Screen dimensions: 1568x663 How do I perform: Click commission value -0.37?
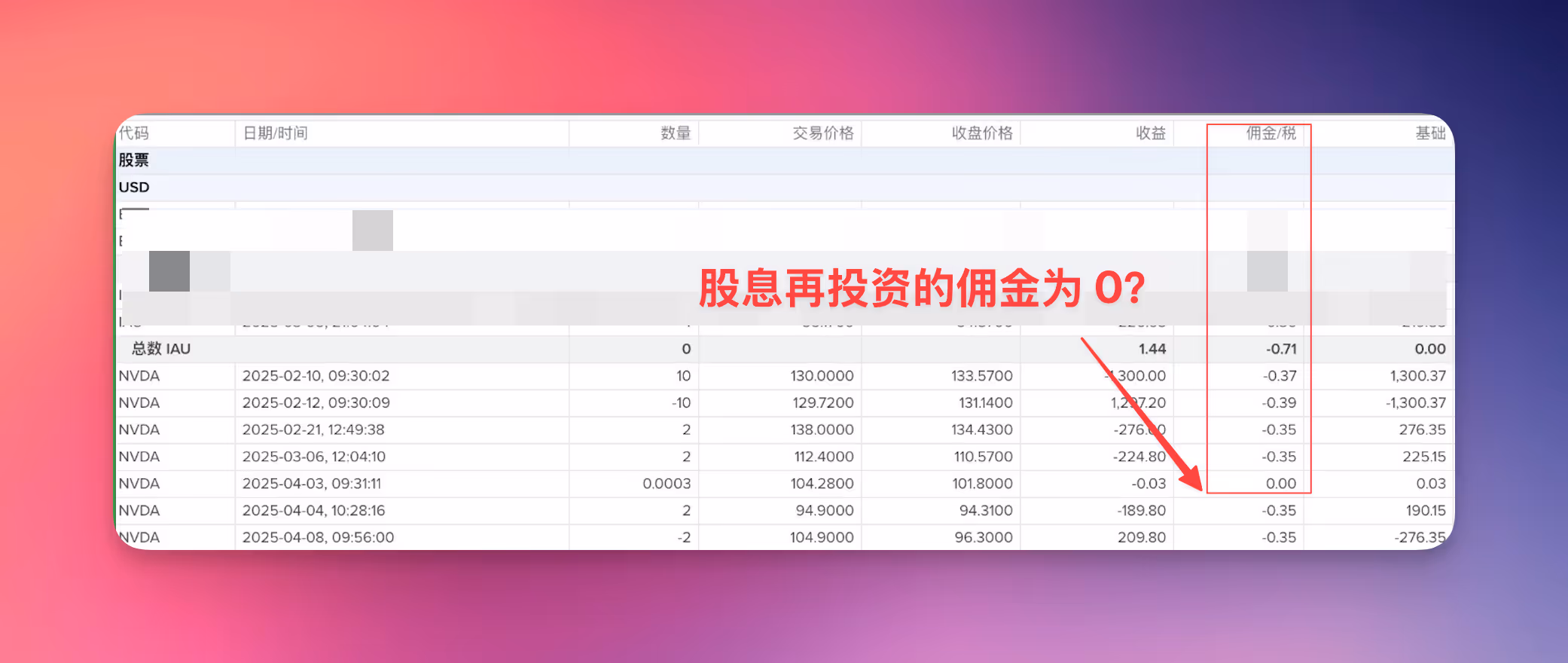click(x=1280, y=376)
